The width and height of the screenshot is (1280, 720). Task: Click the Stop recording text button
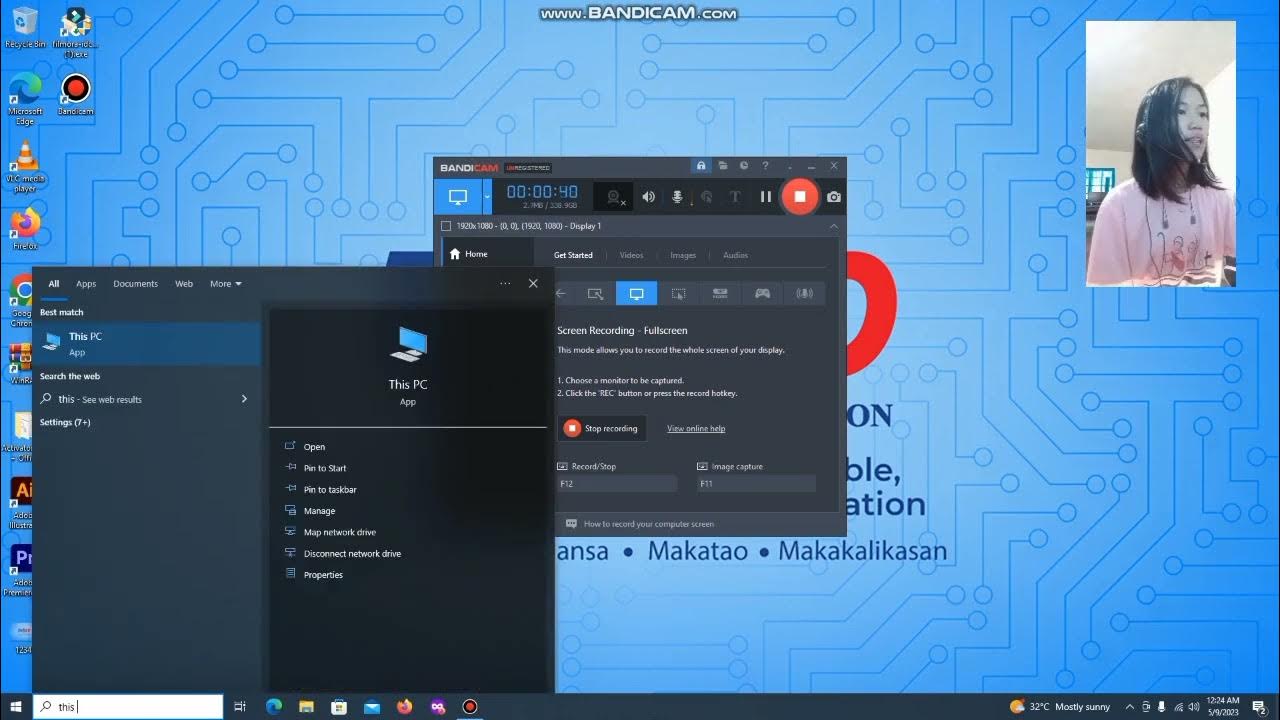[601, 428]
